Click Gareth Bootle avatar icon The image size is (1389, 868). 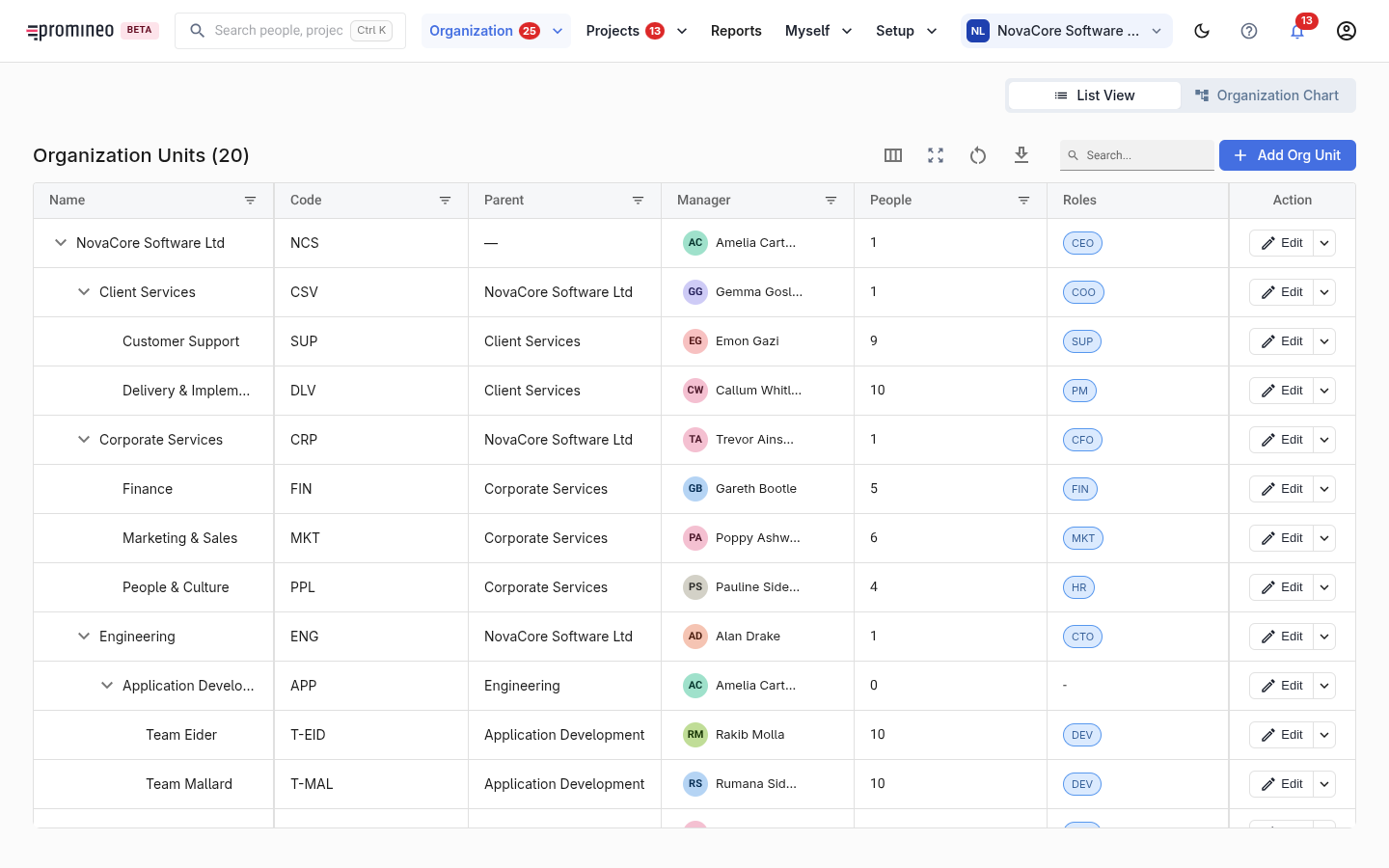(695, 489)
